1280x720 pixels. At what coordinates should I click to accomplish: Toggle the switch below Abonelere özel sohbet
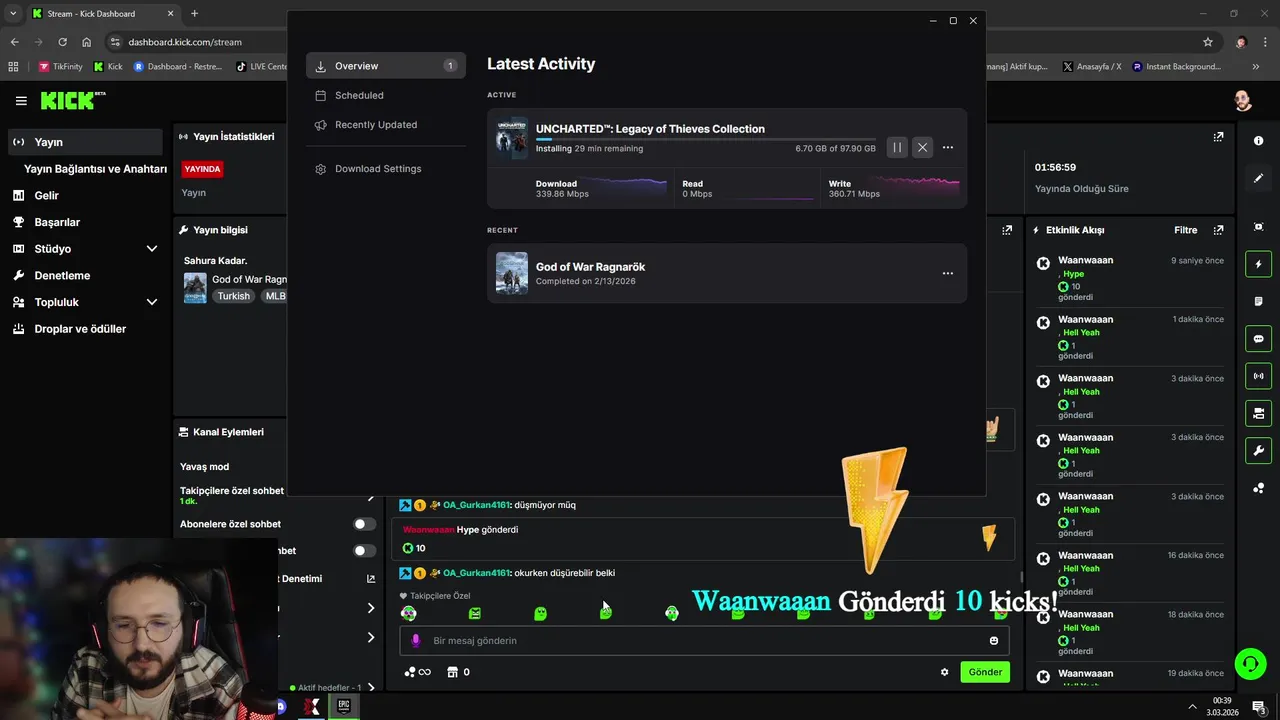tap(365, 551)
